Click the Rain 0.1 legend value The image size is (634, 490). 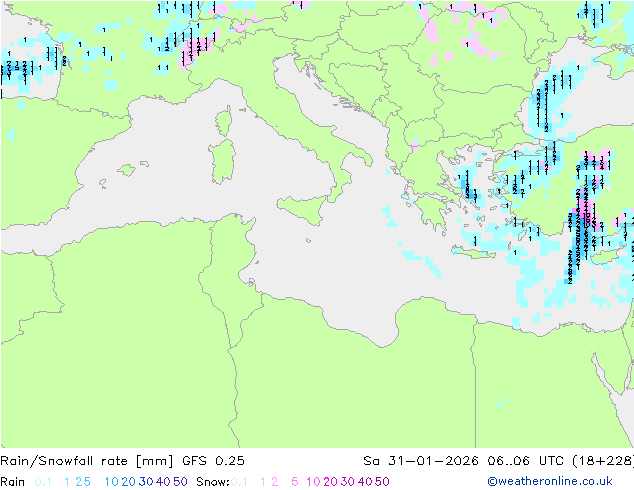[x=43, y=482]
